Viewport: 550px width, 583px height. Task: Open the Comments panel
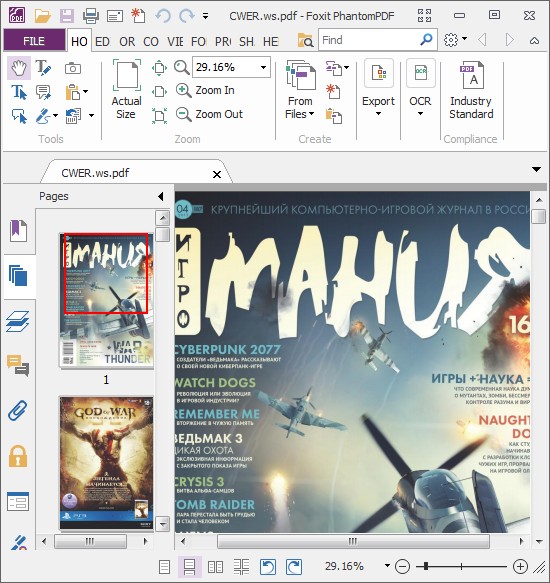[x=17, y=365]
